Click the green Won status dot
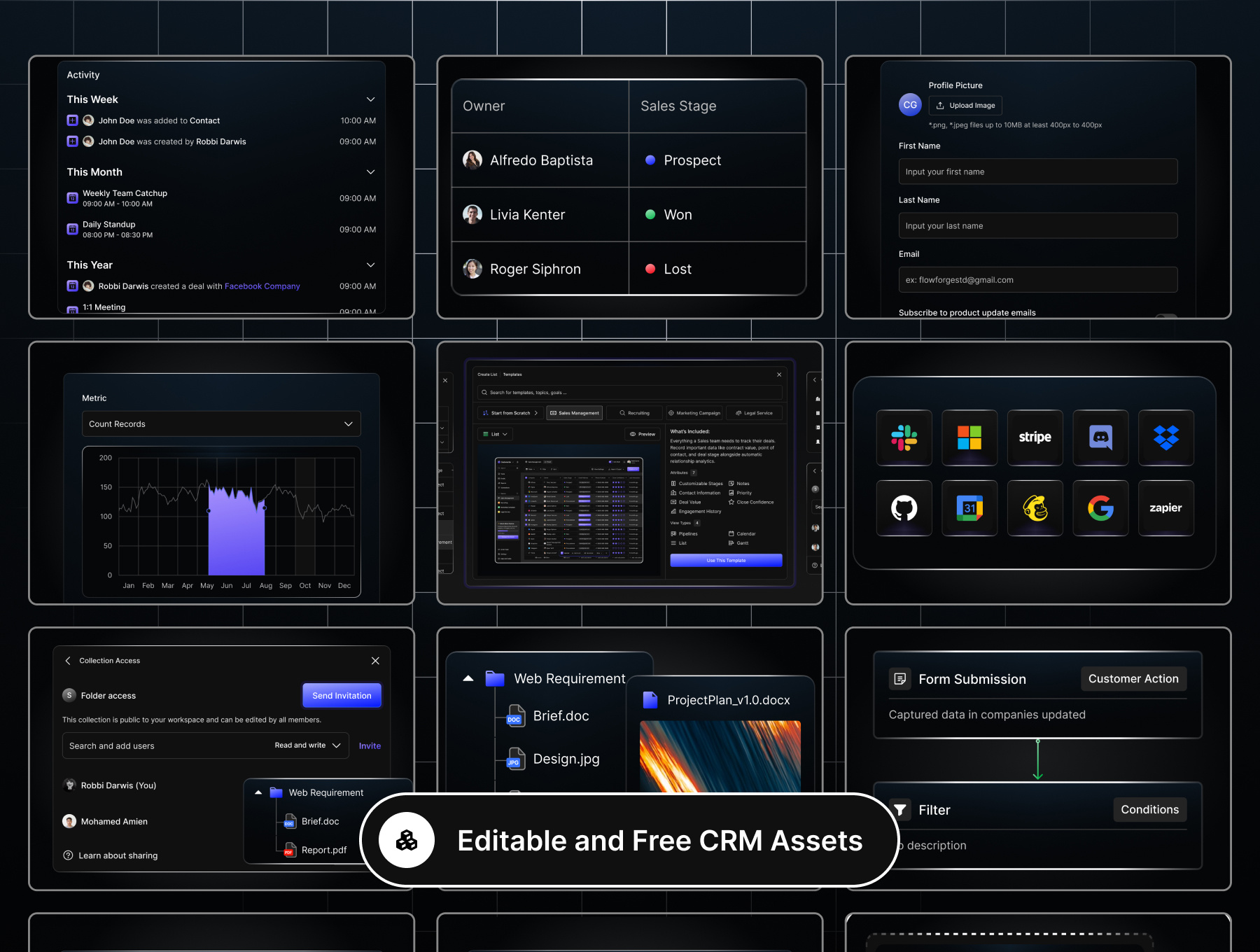The height and width of the screenshot is (952, 1260). [x=650, y=215]
